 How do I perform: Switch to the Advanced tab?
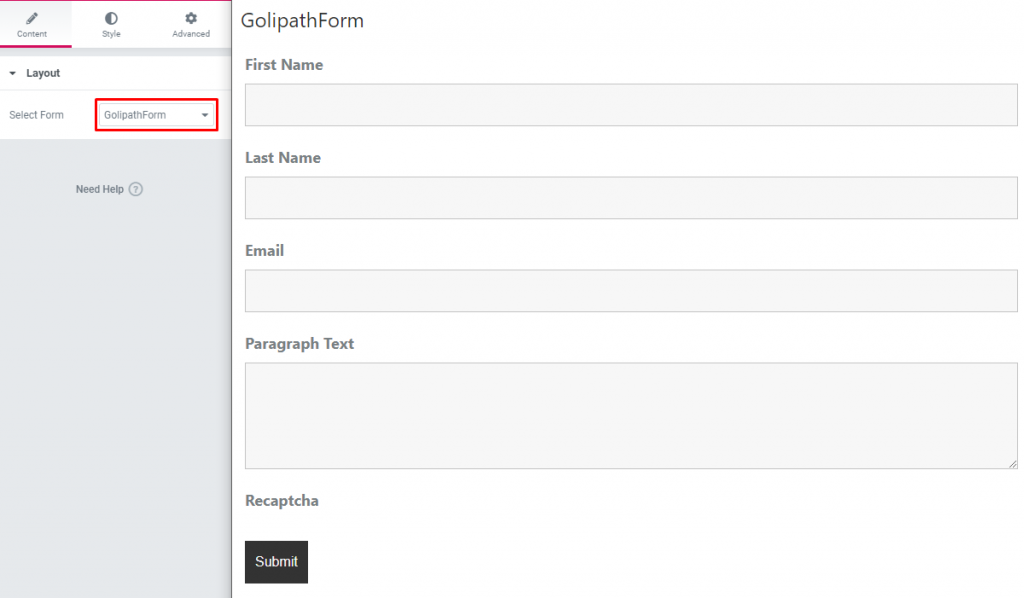(x=191, y=25)
